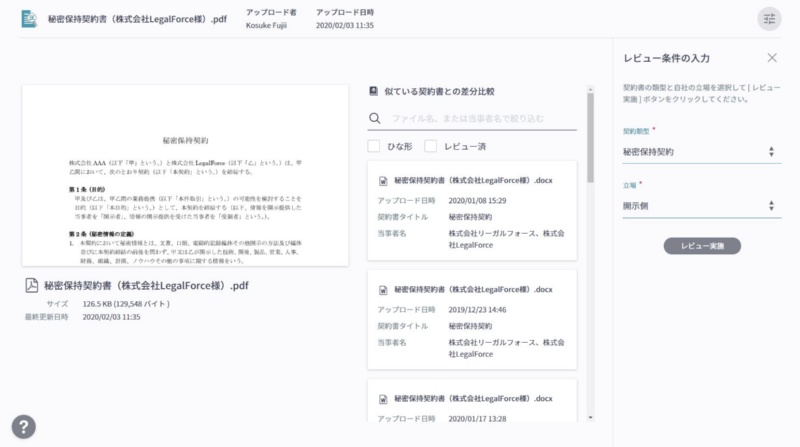Screen dimensions: 800x447
Task: Click the 立場 dropdown arrows
Action: point(771,206)
